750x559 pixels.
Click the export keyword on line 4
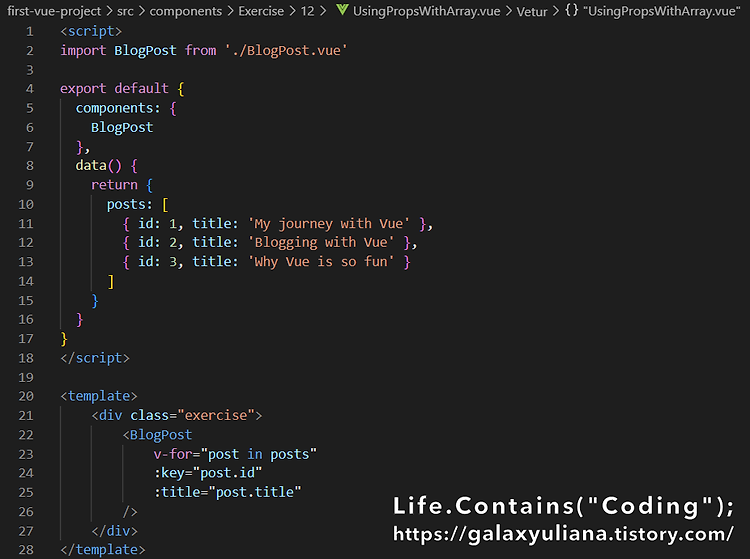[83, 89]
